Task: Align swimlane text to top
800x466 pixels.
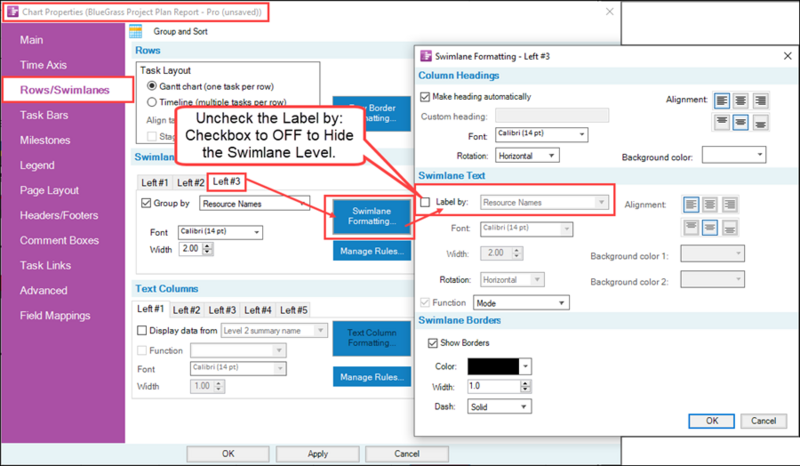Action: pyautogui.click(x=691, y=227)
